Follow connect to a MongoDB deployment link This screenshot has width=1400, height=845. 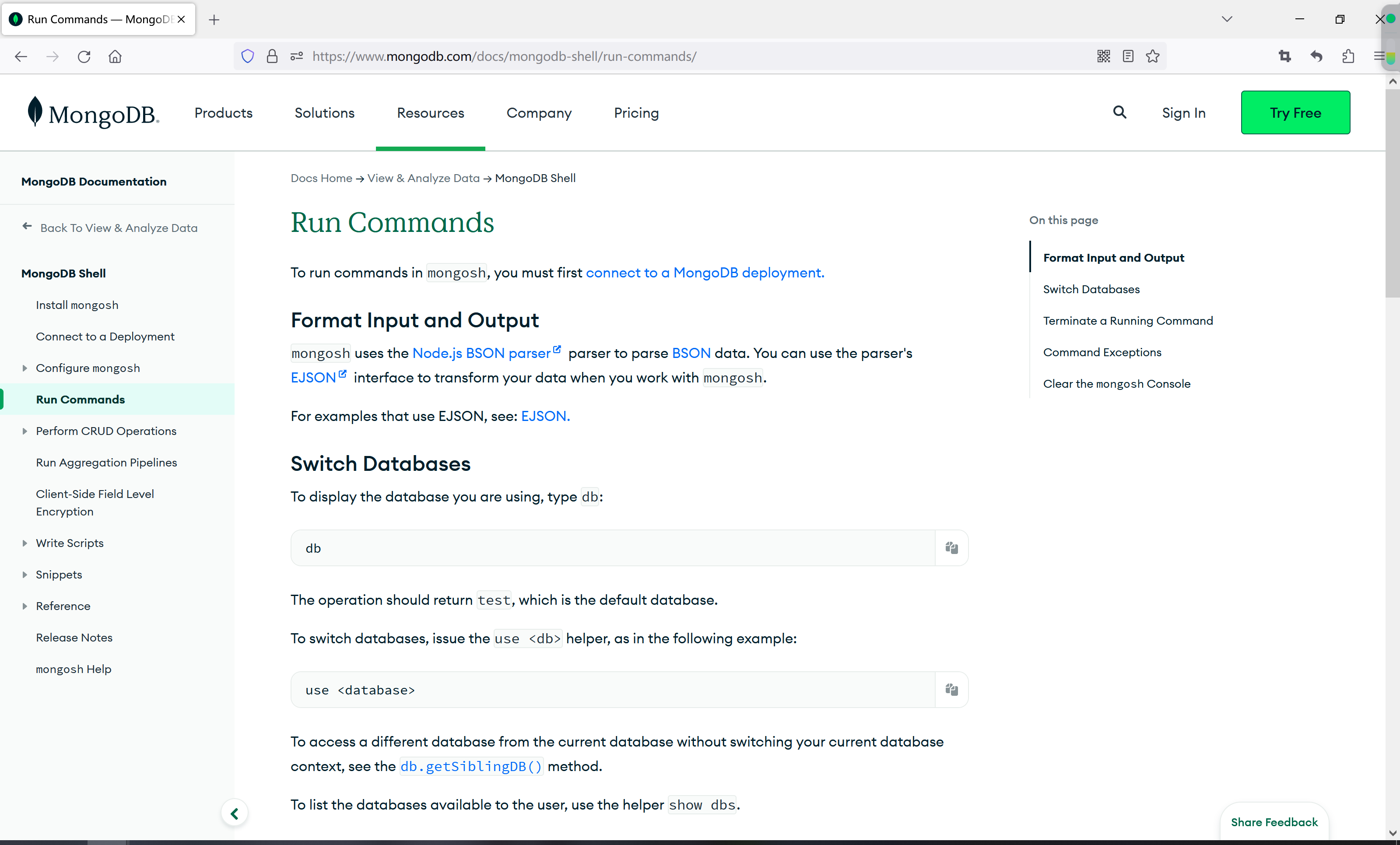[705, 273]
